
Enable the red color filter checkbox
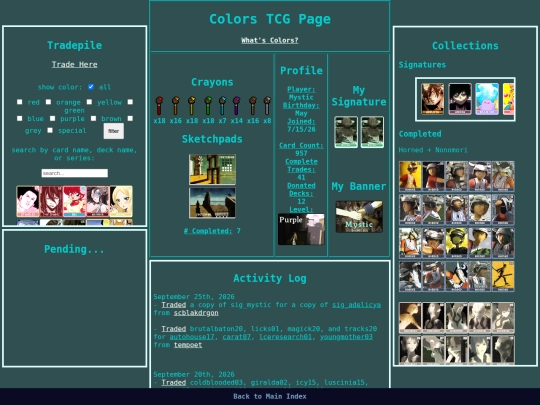[20, 102]
